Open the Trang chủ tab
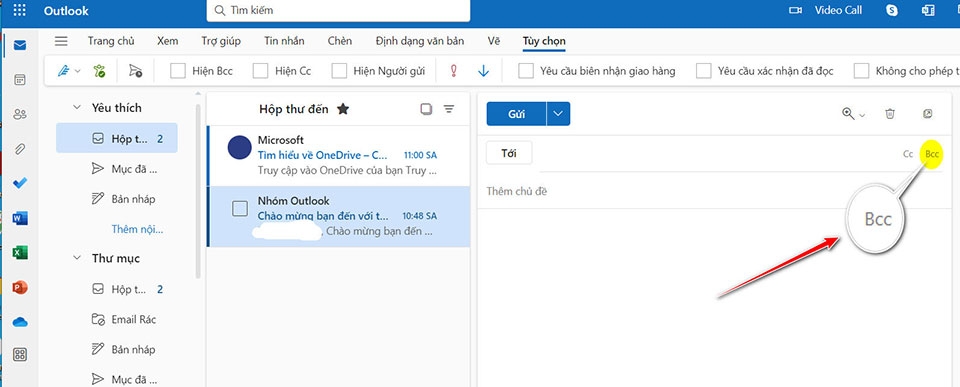The height and width of the screenshot is (387, 960). pyautogui.click(x=111, y=41)
